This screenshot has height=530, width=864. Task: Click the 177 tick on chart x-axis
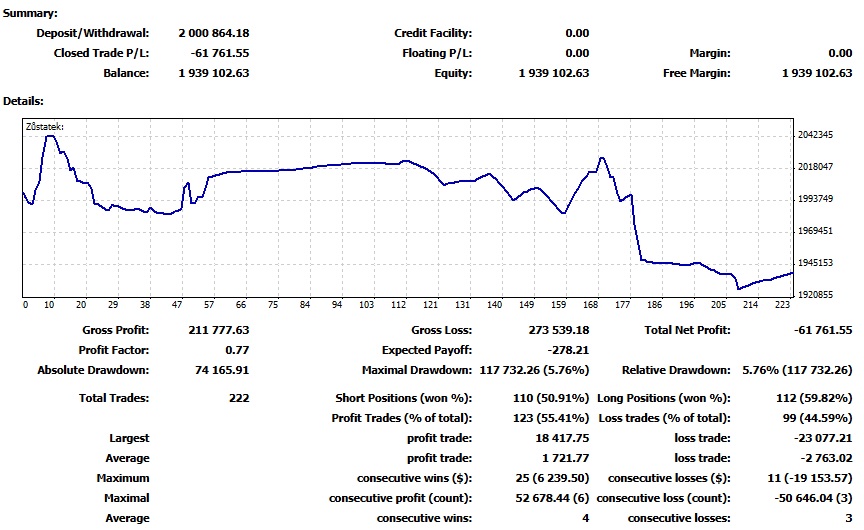623,305
